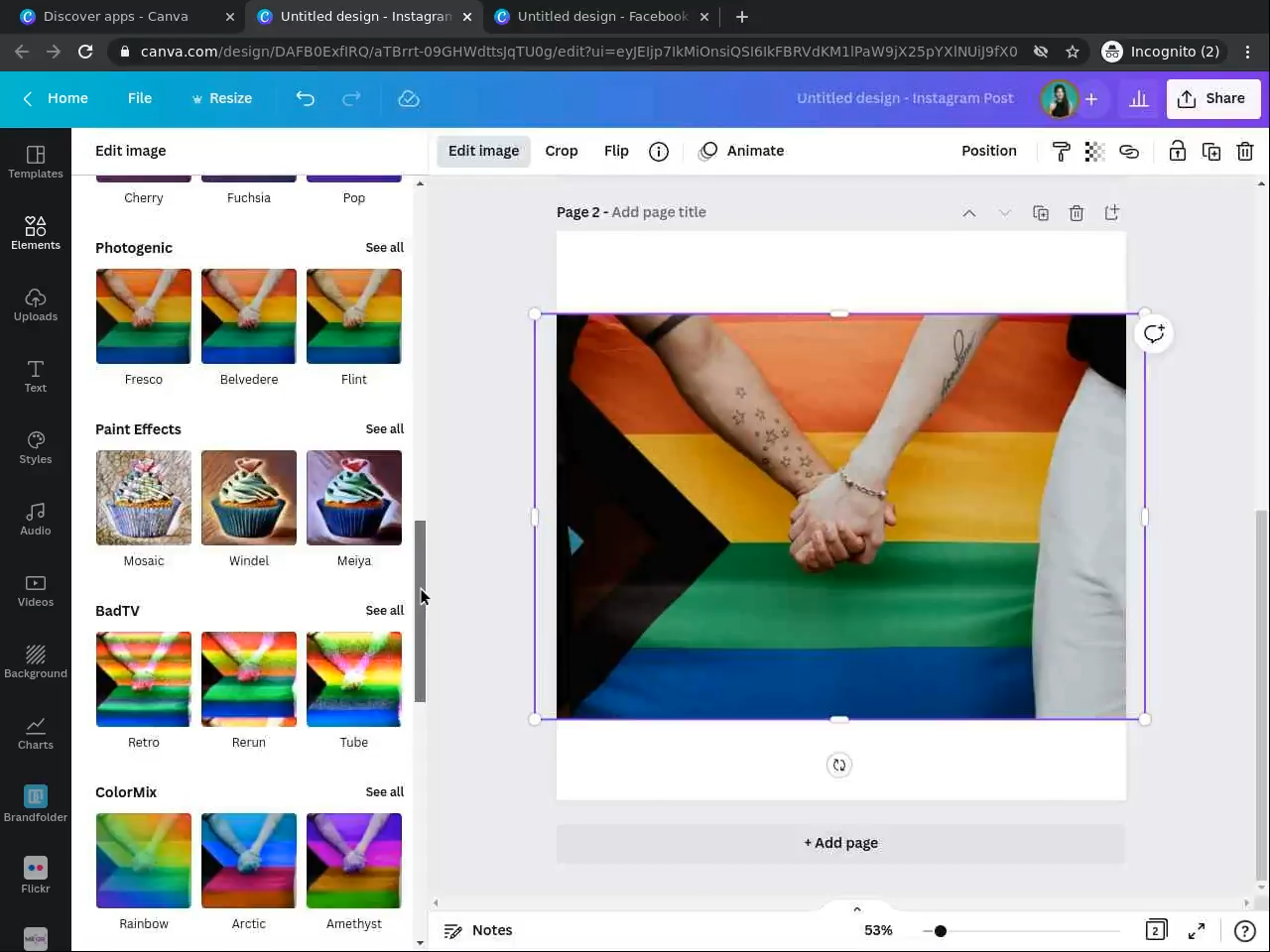Click the Add page button

pyautogui.click(x=841, y=843)
